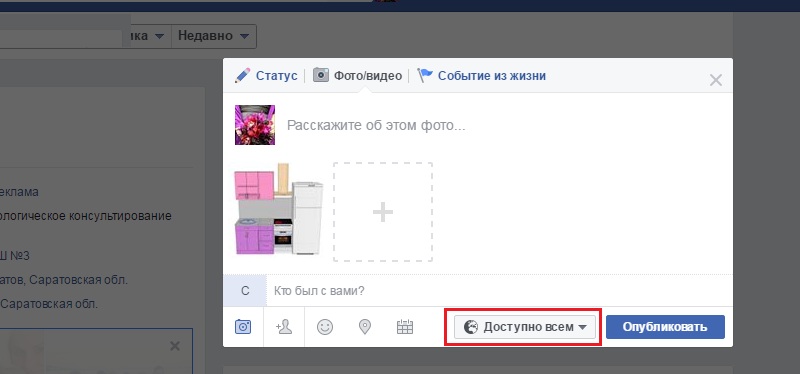Image resolution: width=800 pixels, height=374 pixels.
Task: Click the Саратовская обл. text in background
Action: pyautogui.click(x=49, y=304)
